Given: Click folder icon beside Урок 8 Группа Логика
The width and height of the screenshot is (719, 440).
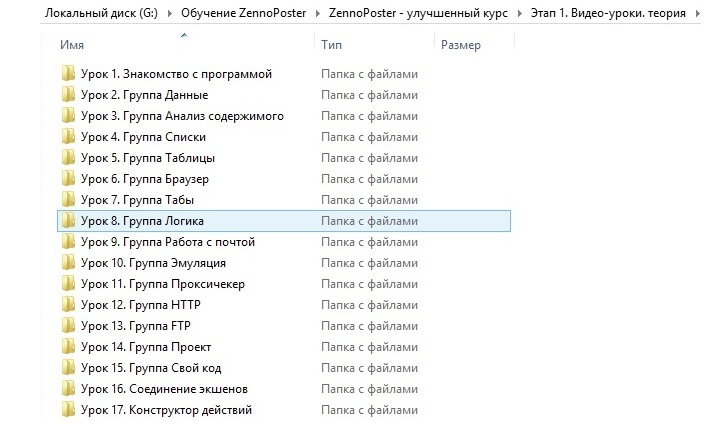Looking at the screenshot, I should point(68,221).
